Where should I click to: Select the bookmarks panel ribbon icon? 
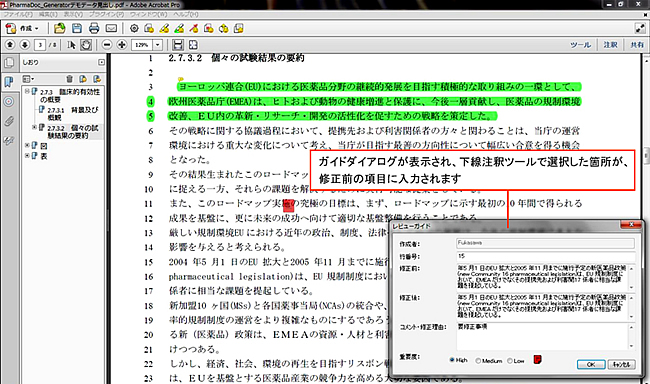[x=9, y=82]
